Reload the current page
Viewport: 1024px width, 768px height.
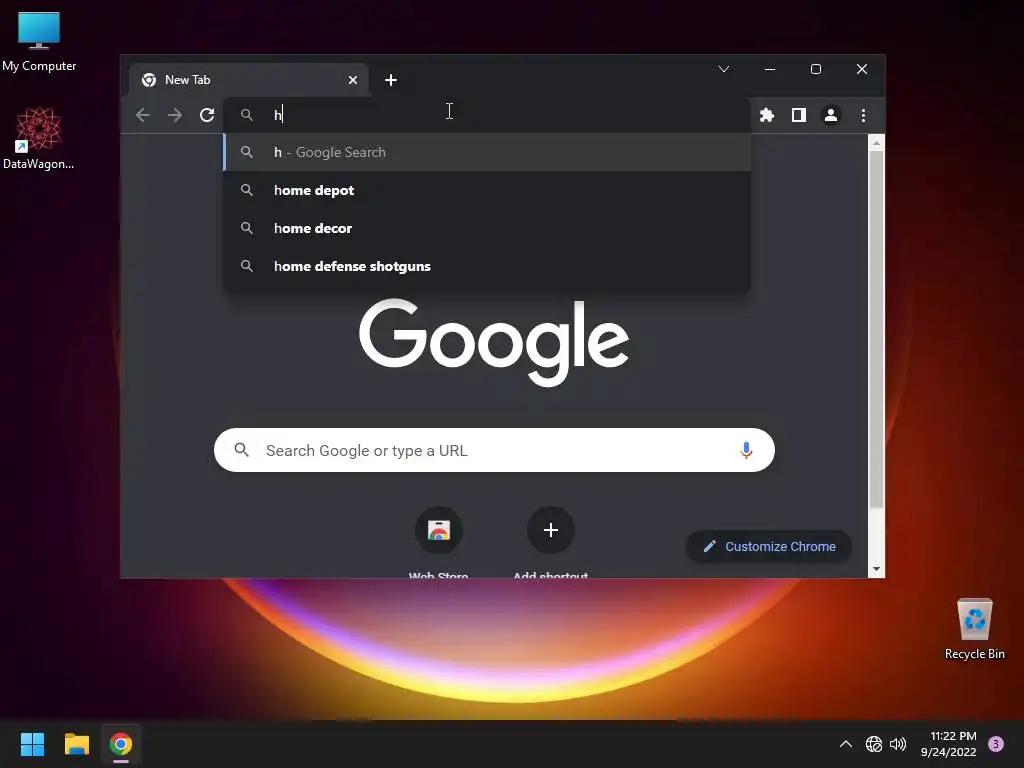point(207,116)
